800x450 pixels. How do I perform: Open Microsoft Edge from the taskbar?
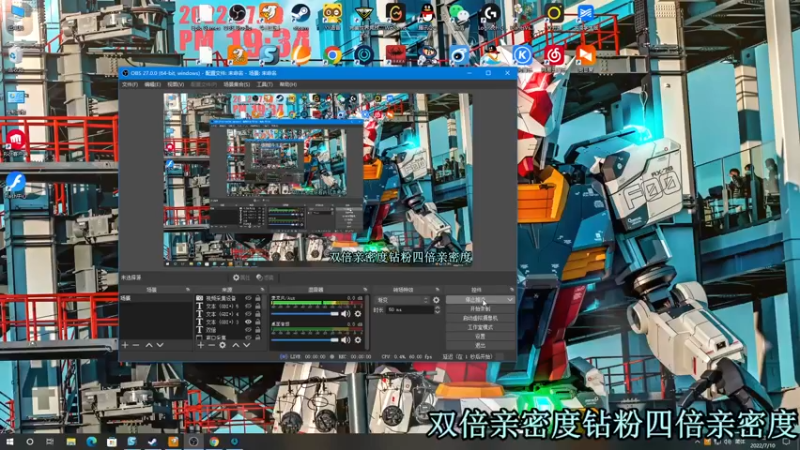pos(91,442)
